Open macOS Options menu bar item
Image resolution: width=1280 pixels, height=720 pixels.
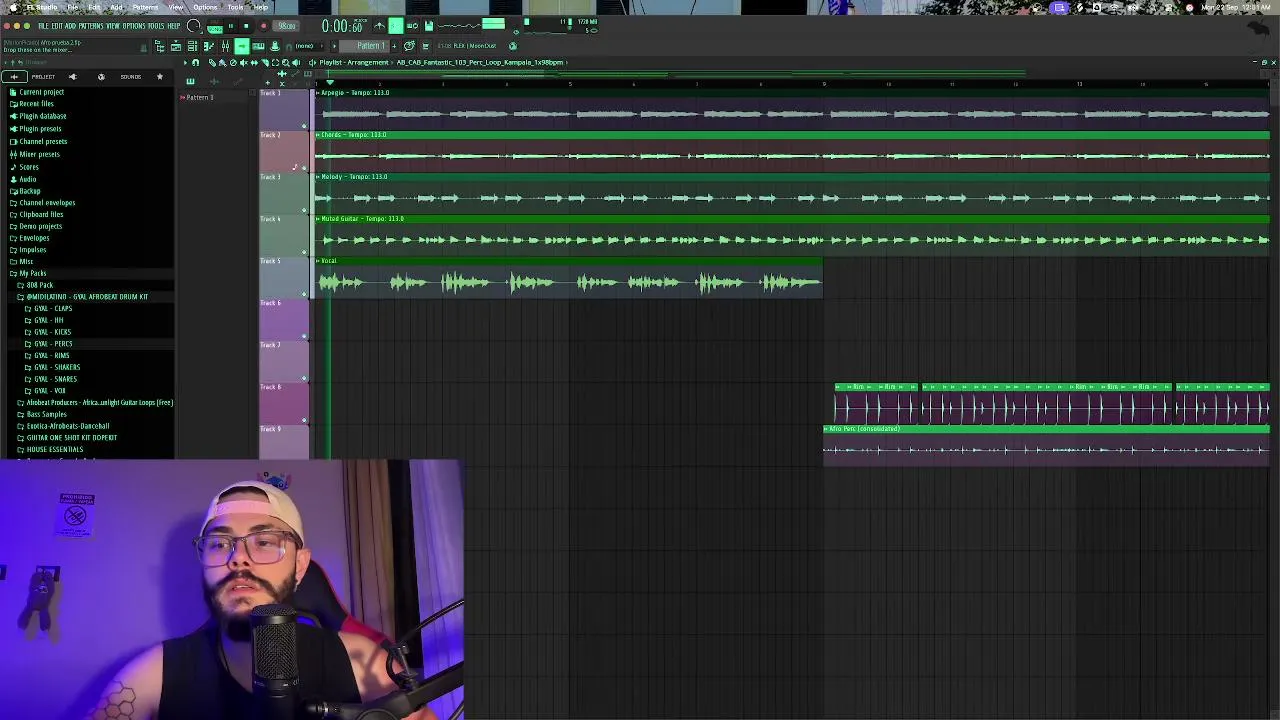tap(205, 7)
